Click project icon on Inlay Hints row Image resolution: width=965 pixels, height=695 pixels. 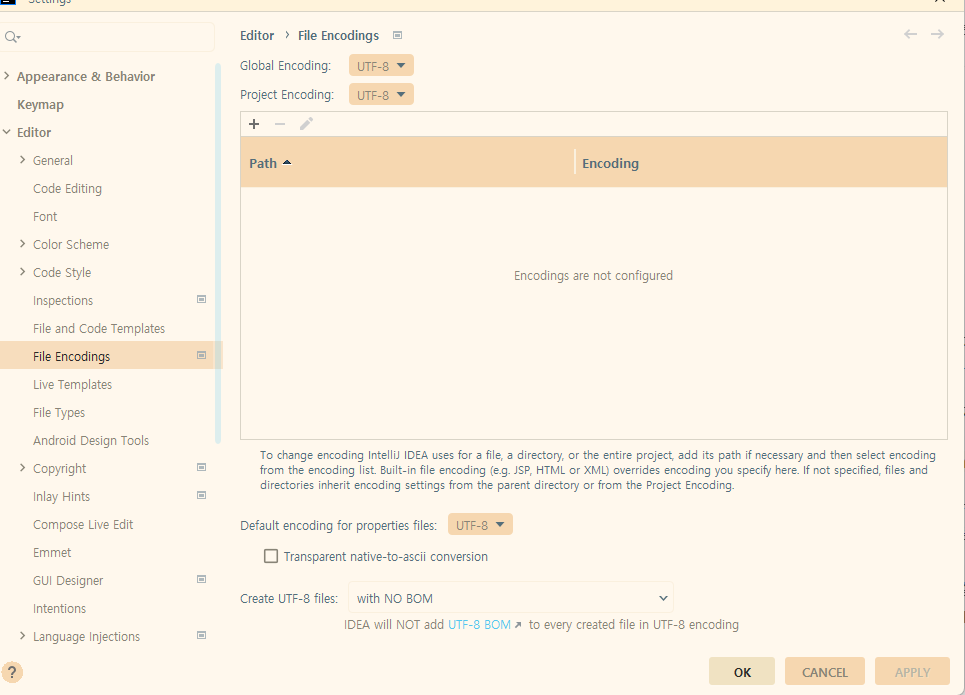click(201, 496)
